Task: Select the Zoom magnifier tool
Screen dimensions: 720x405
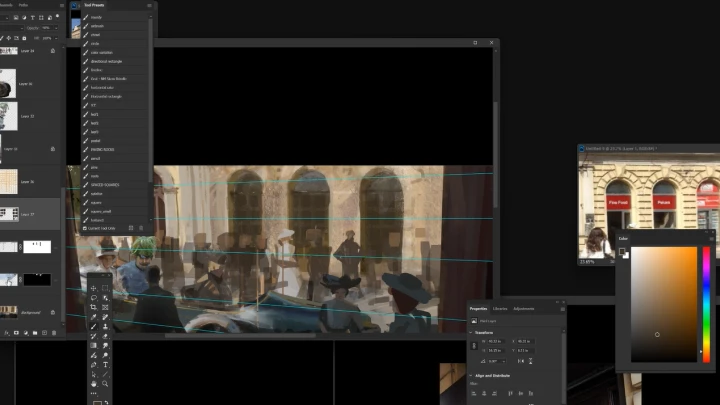Action: point(105,384)
